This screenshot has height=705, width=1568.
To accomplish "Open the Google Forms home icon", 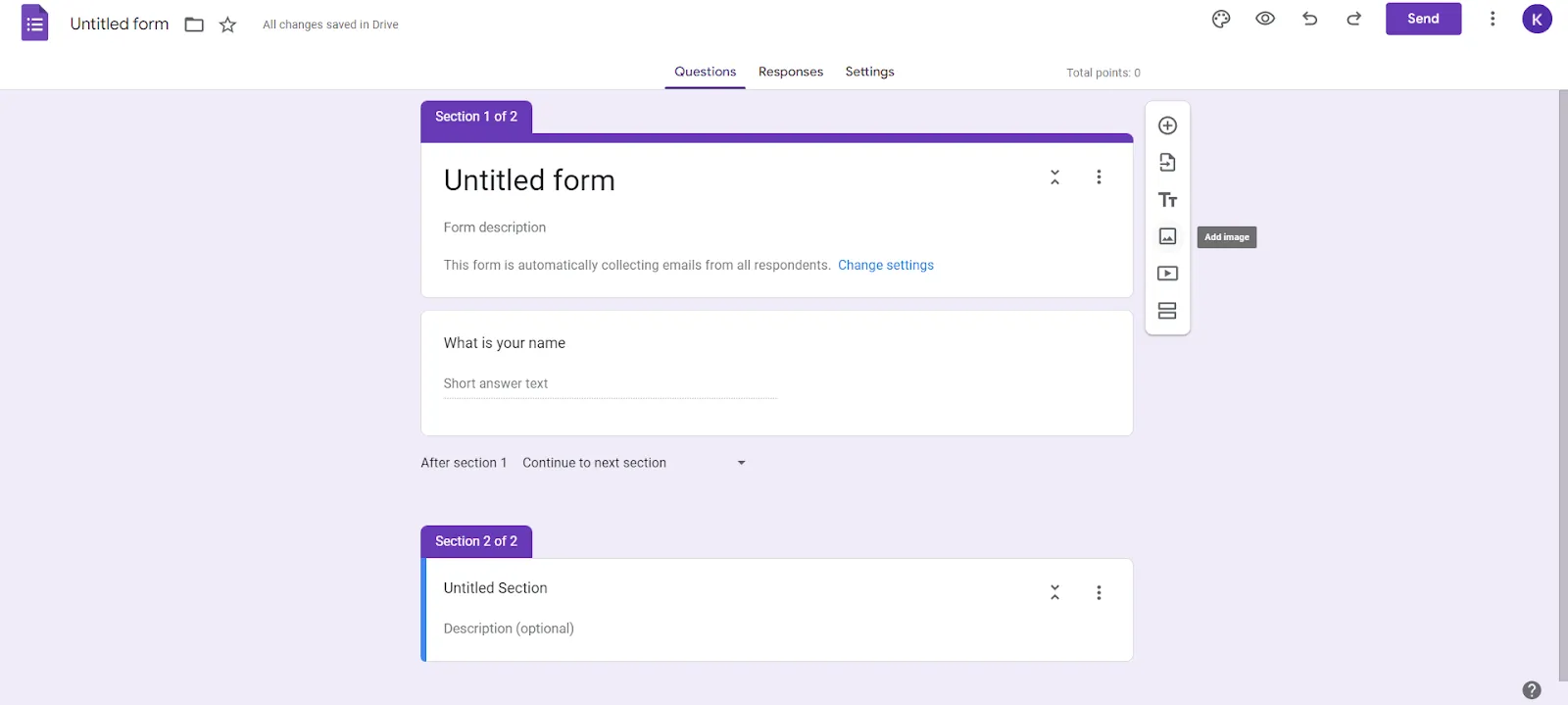I will 34,23.
